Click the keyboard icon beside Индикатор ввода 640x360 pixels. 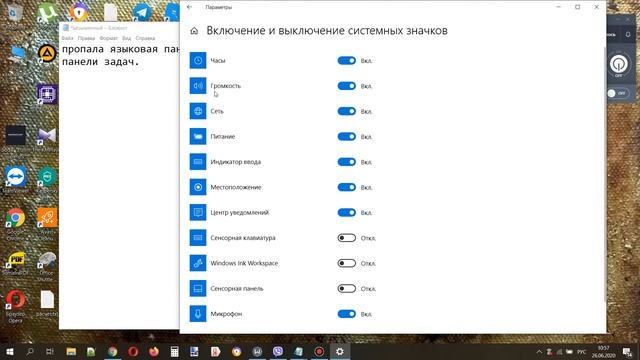click(x=198, y=162)
